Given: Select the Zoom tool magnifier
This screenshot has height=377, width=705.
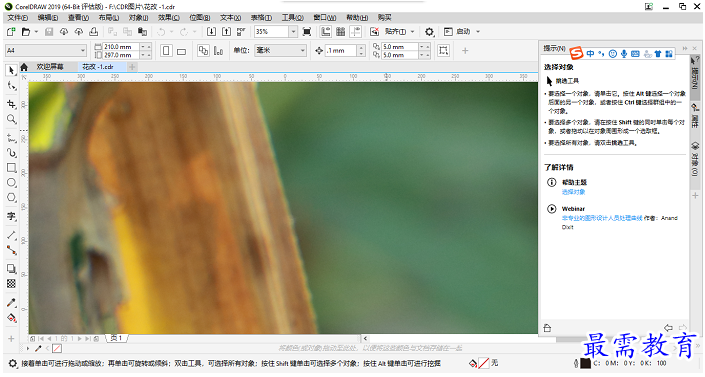Looking at the screenshot, I should click(x=12, y=119).
